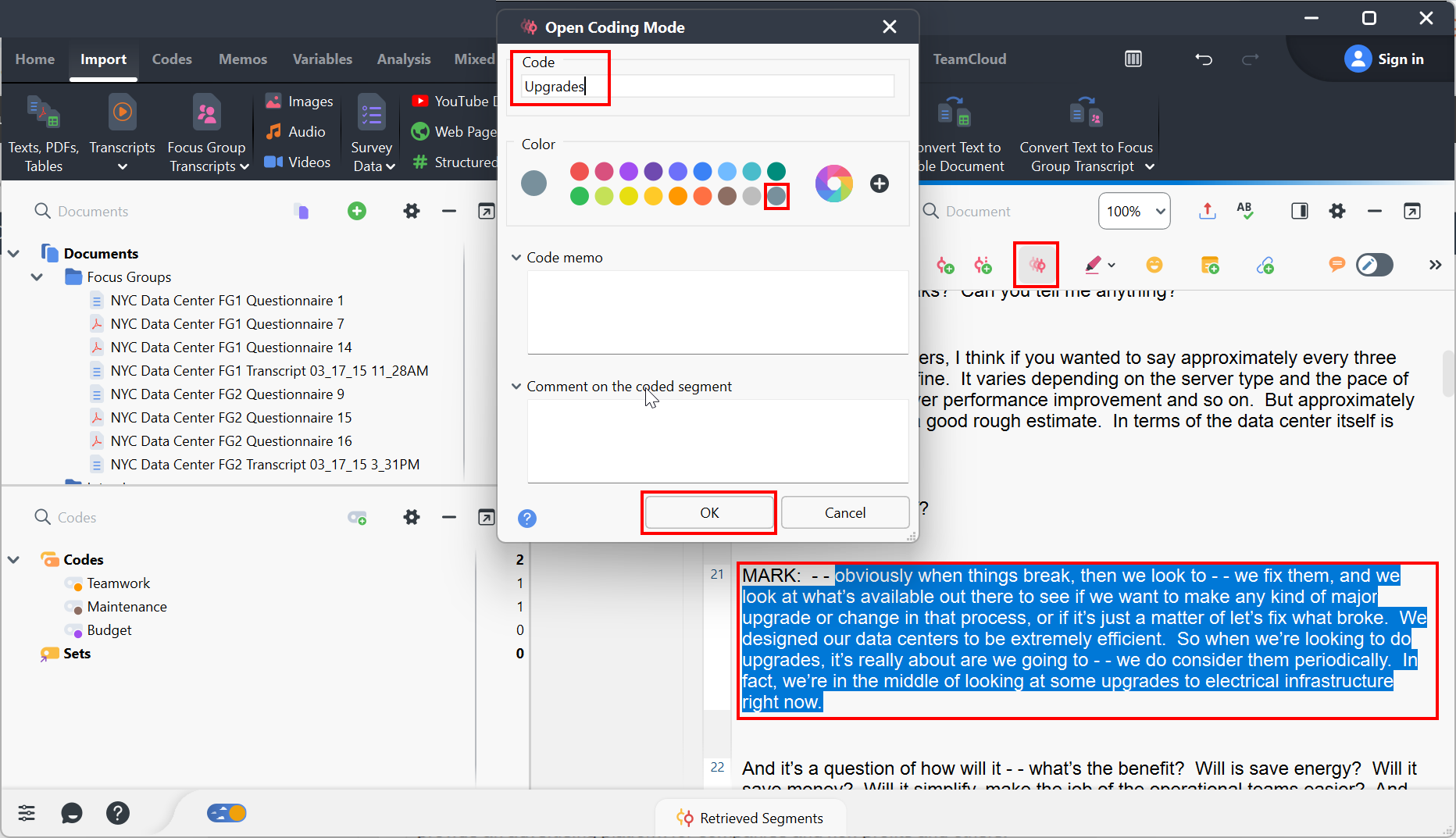The image size is (1456, 838).
Task: Click the Code with new code icon
Action: coord(945,266)
